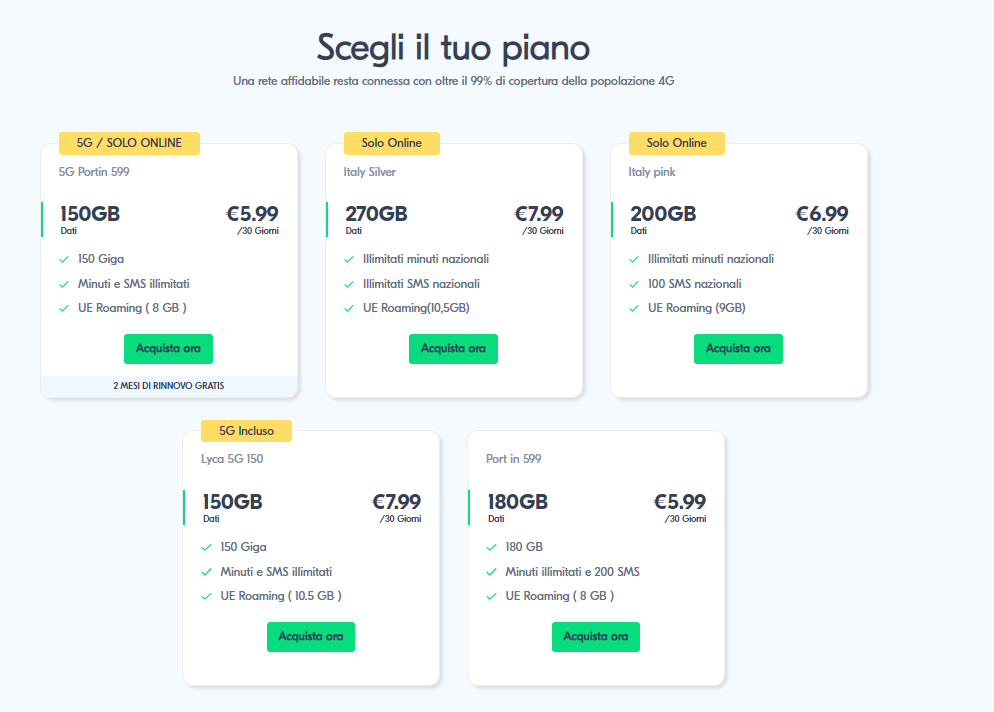Click checkmark next to Illimitati minuti nazionali in Italy Silver
The height and width of the screenshot is (712, 994).
coord(349,259)
